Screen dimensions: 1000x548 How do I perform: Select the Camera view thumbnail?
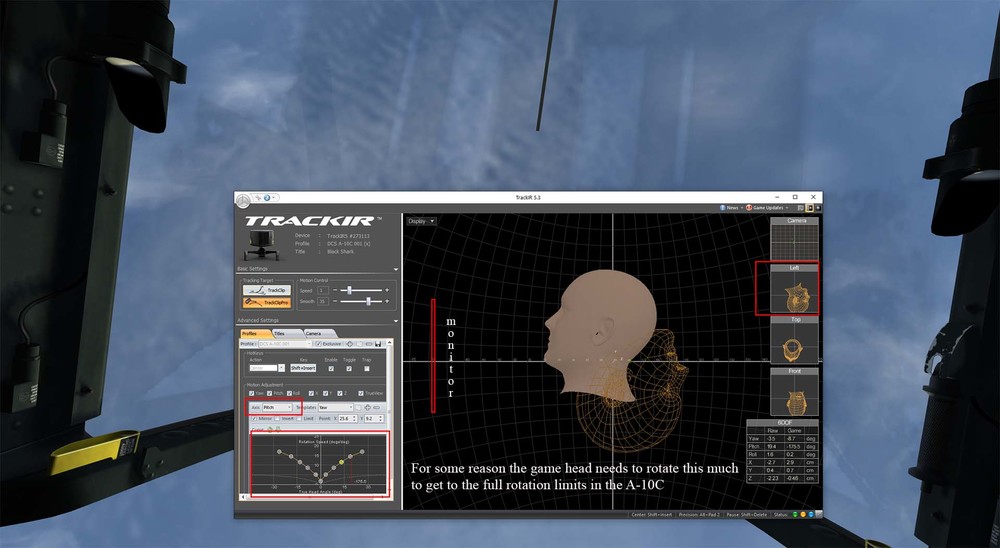[794, 239]
